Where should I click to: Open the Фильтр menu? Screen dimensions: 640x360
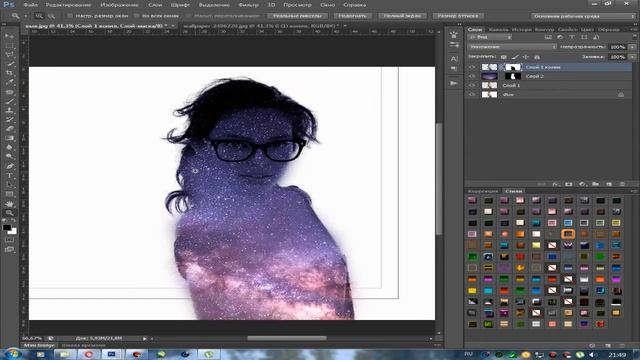point(248,5)
